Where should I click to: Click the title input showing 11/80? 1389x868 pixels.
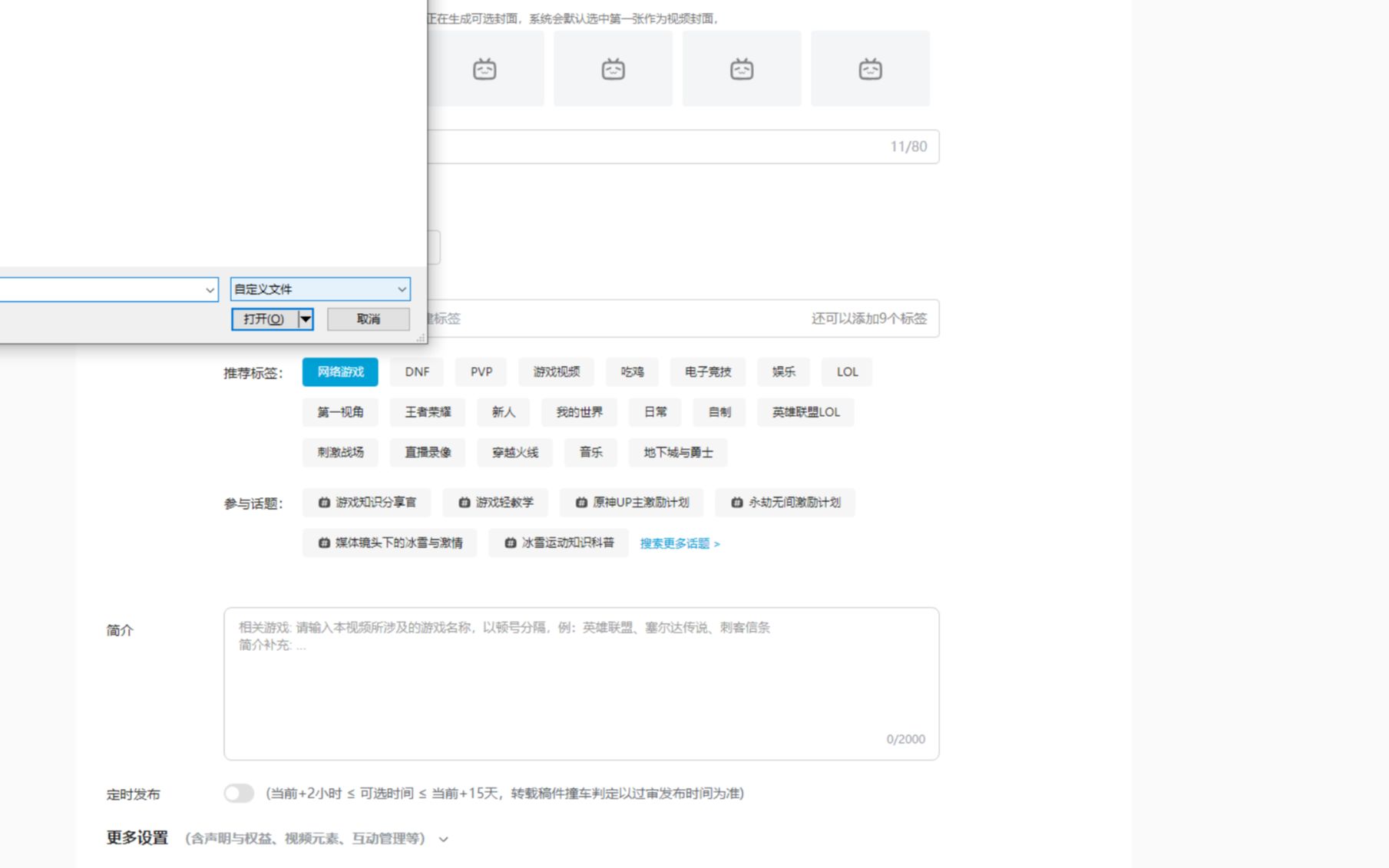click(x=683, y=147)
